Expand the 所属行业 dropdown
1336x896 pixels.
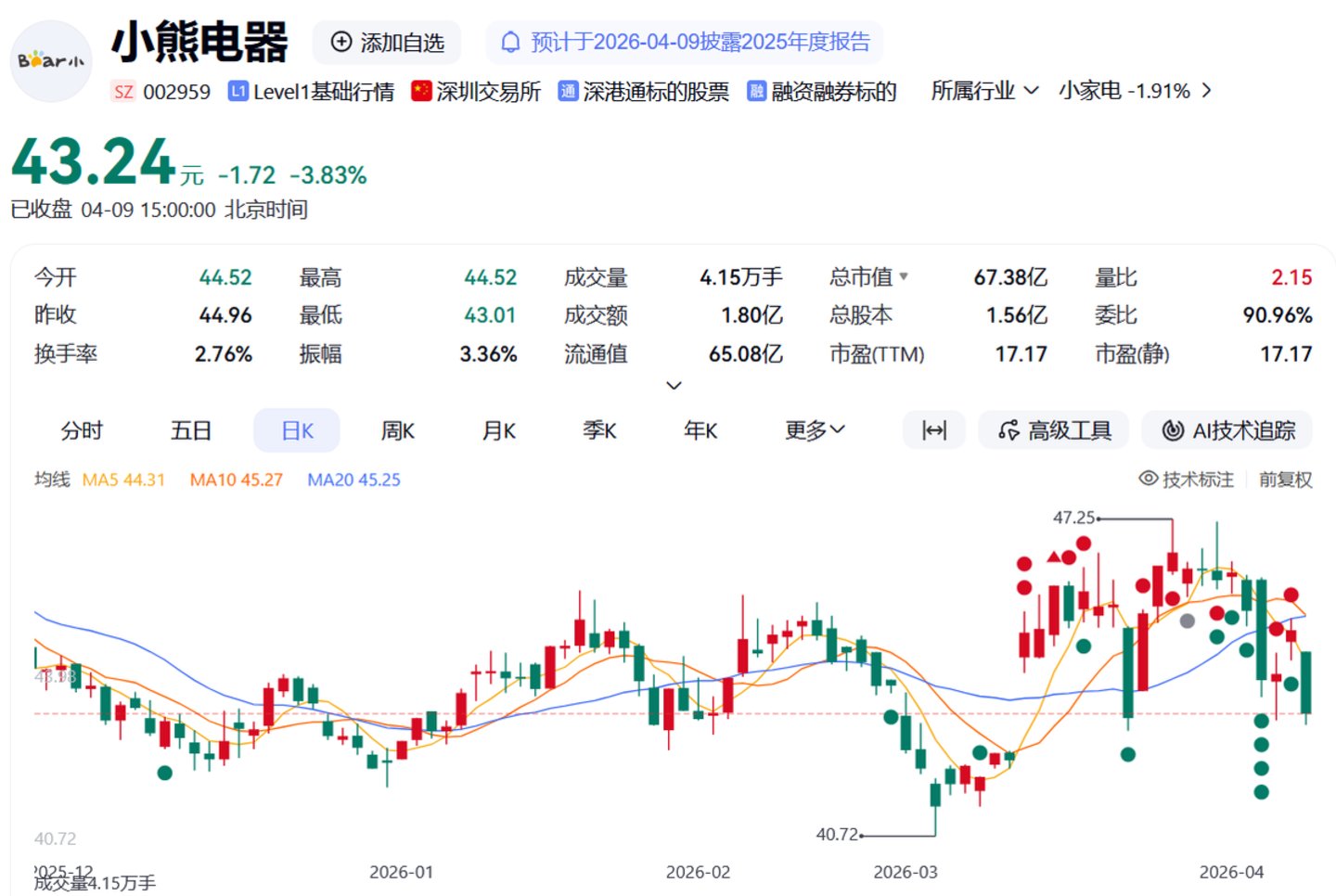[984, 91]
